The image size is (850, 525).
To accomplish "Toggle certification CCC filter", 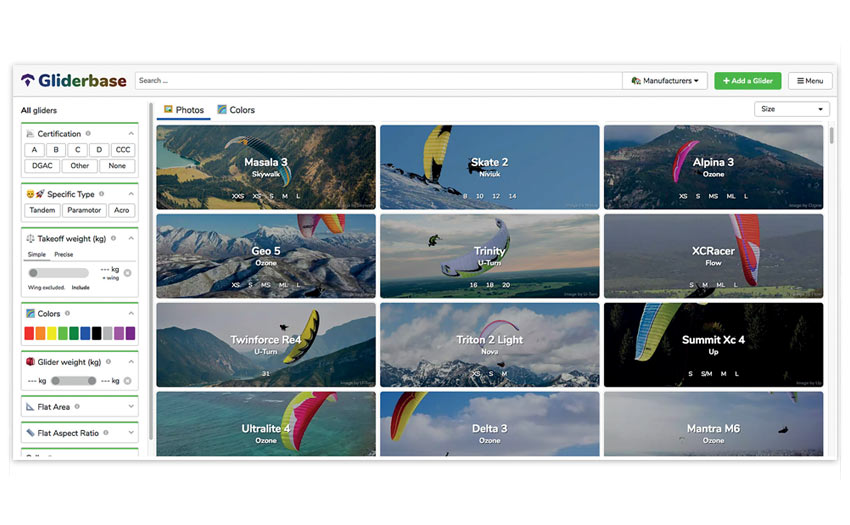I will coord(123,150).
